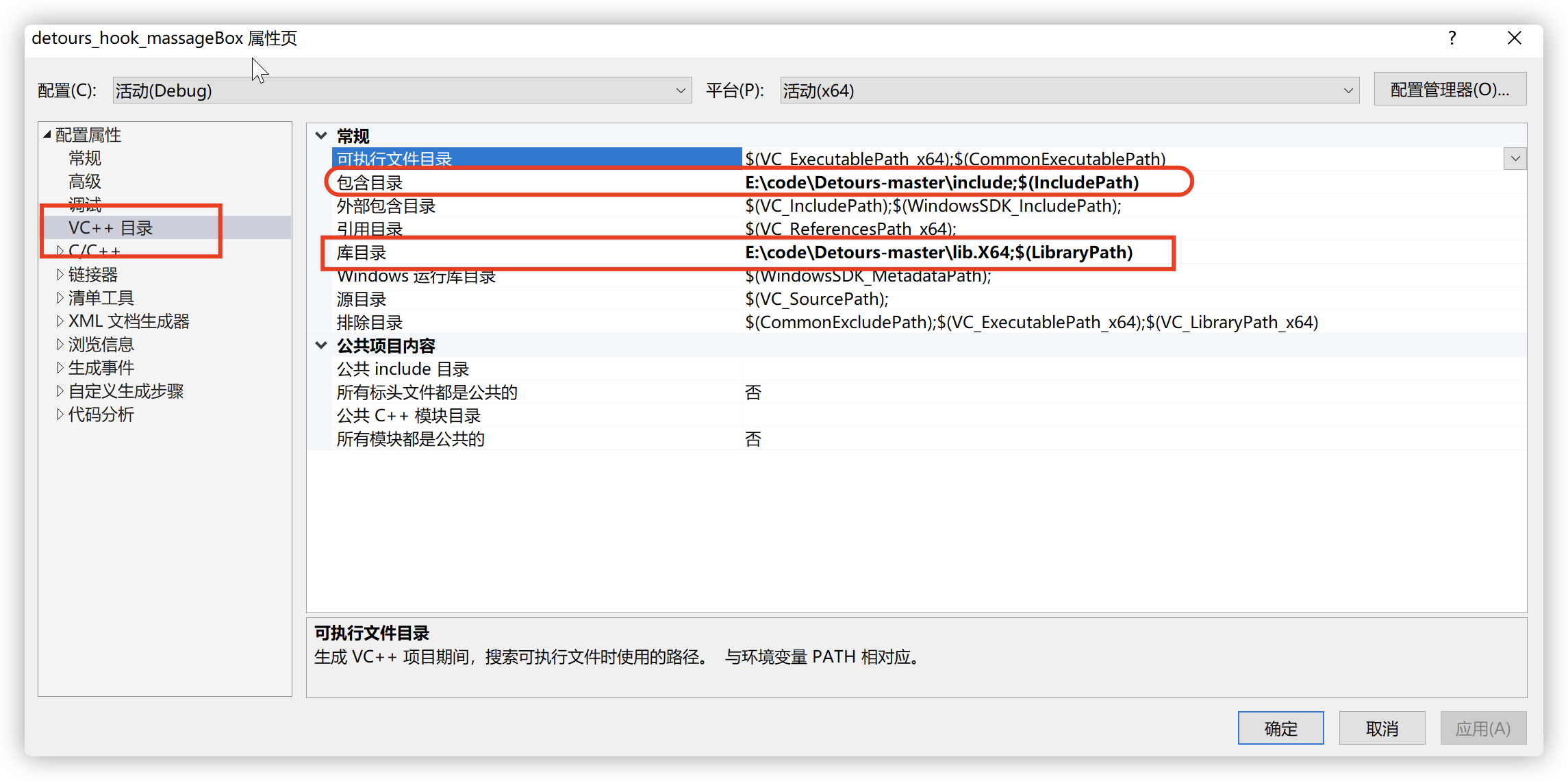Open dropdown arrow for 可执行文件目录 value

point(1515,159)
